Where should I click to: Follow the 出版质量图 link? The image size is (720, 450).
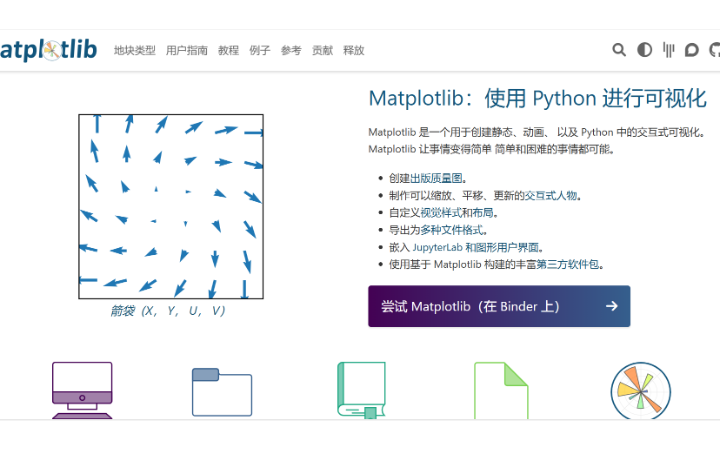pyautogui.click(x=436, y=178)
